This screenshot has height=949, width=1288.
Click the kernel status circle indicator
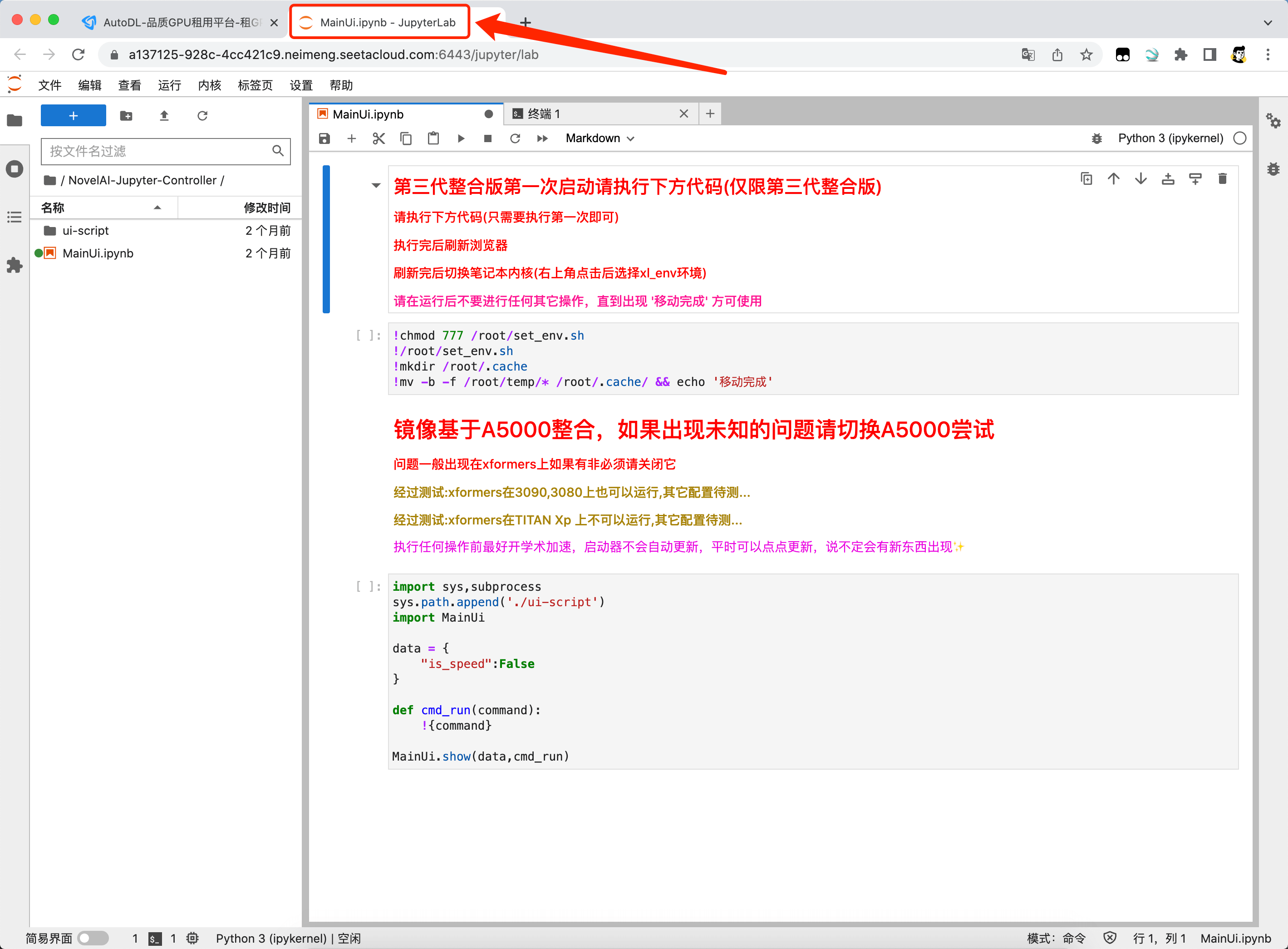pos(1240,138)
